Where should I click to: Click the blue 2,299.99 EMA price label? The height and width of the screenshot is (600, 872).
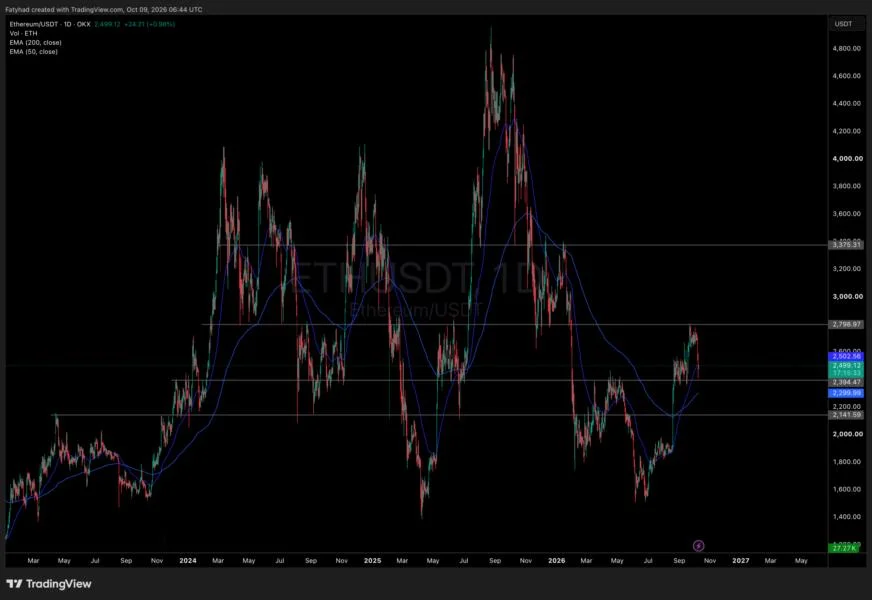tap(846, 393)
